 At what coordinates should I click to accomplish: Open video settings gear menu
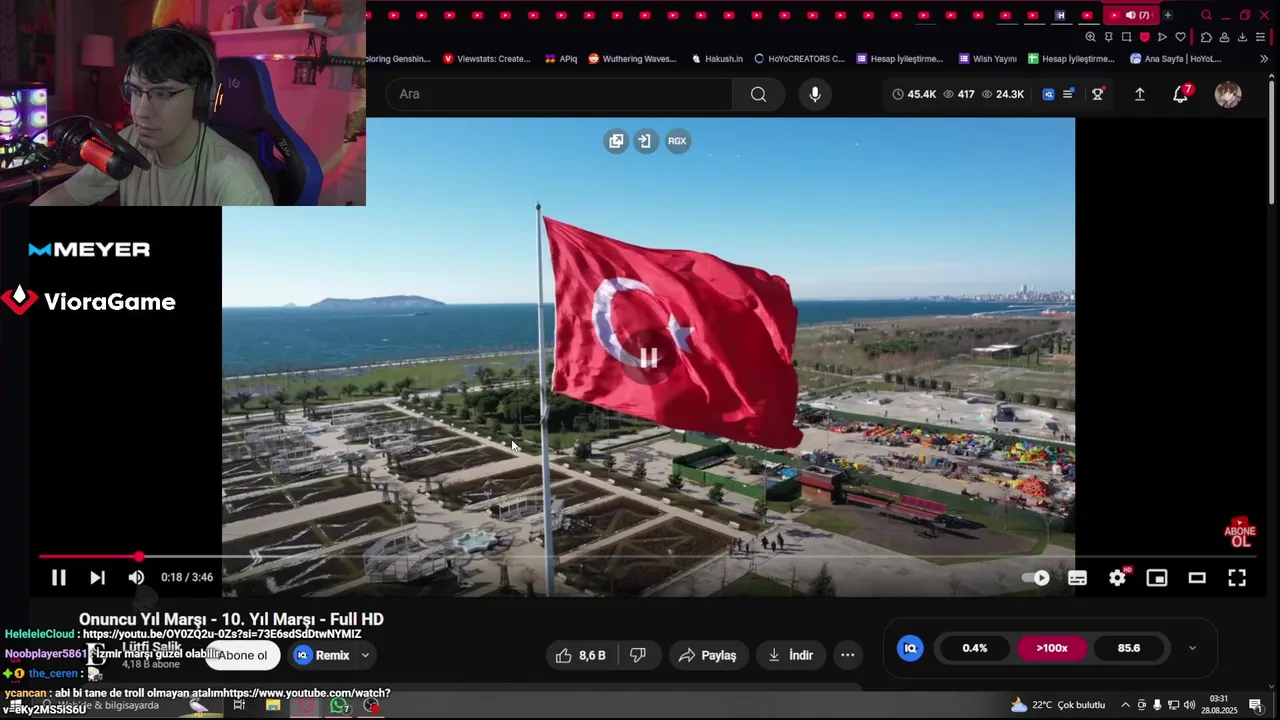click(x=1117, y=577)
